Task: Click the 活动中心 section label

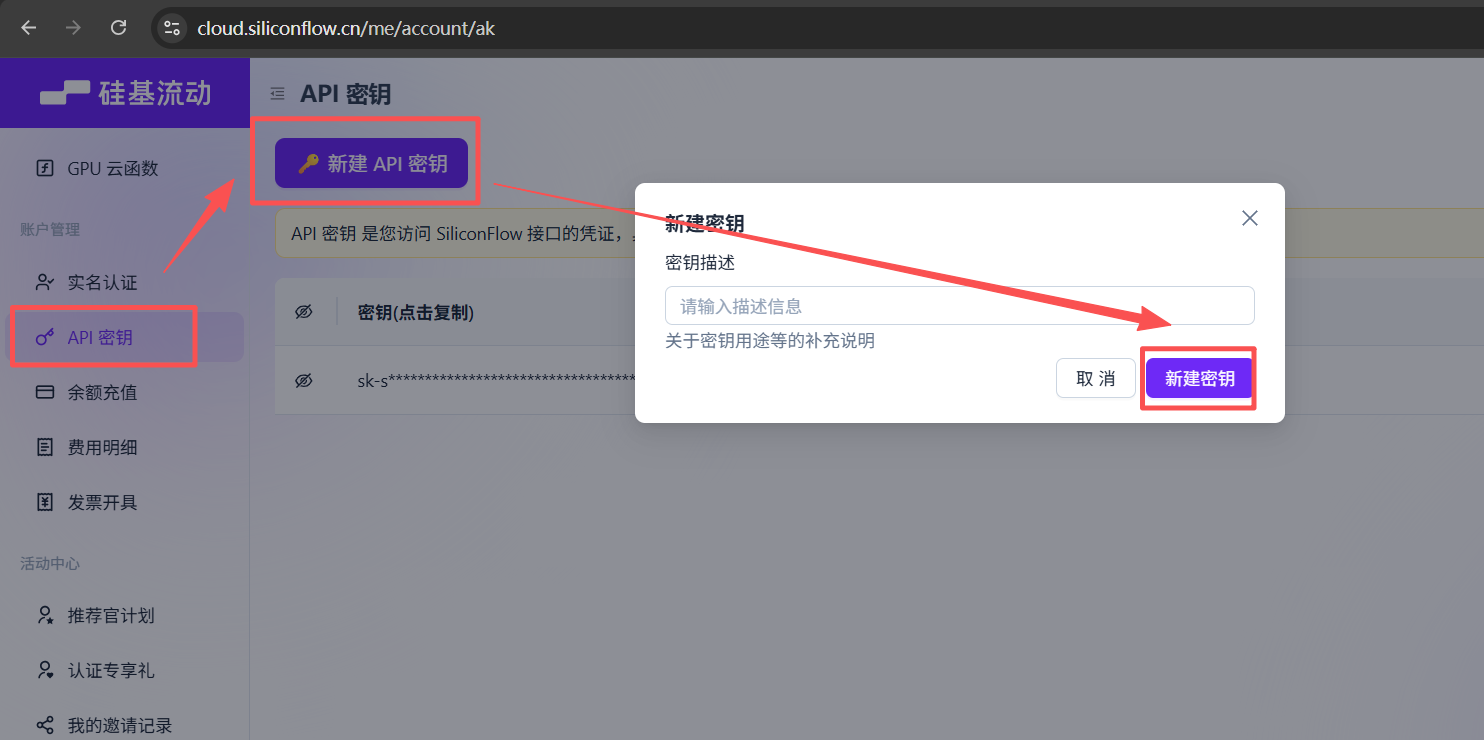Action: 50,563
